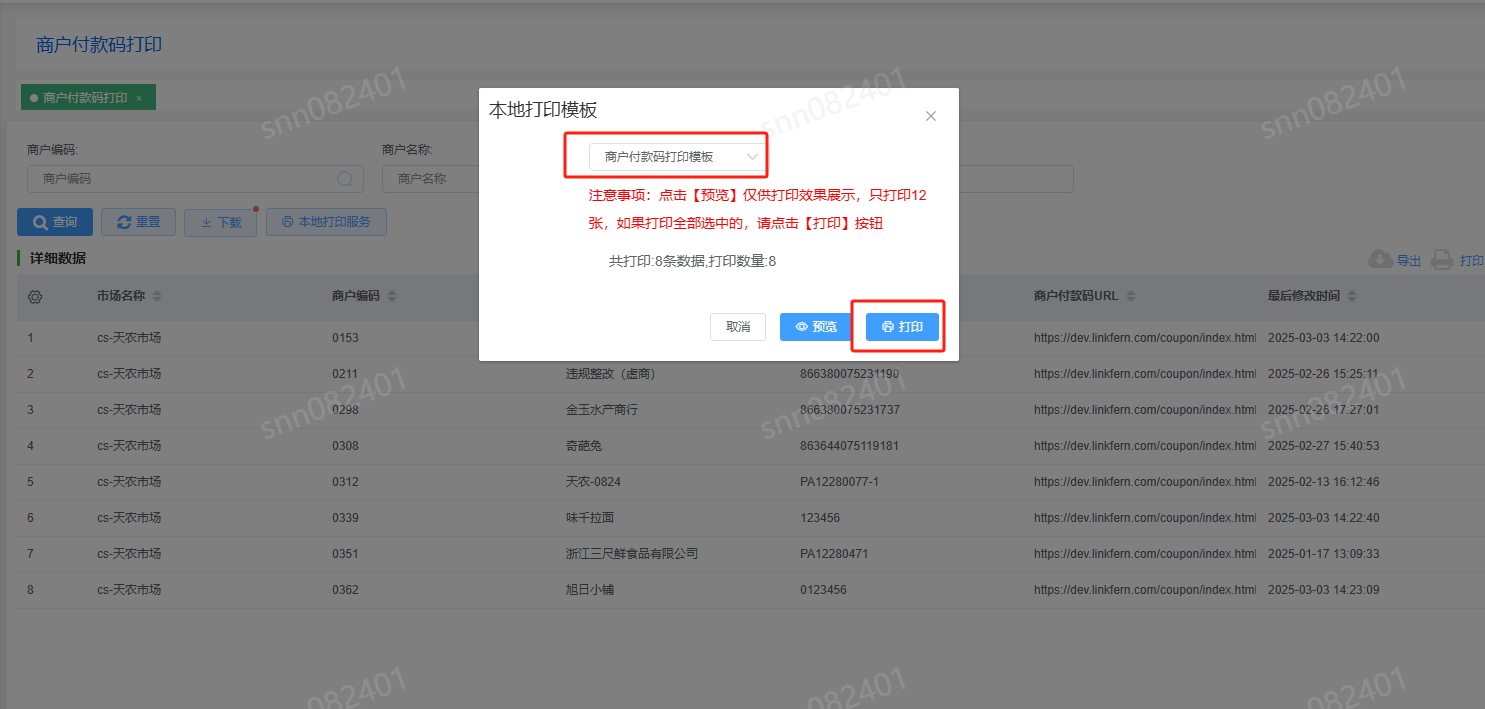Image resolution: width=1485 pixels, height=709 pixels.
Task: Click the 查询 search button
Action: [x=55, y=222]
